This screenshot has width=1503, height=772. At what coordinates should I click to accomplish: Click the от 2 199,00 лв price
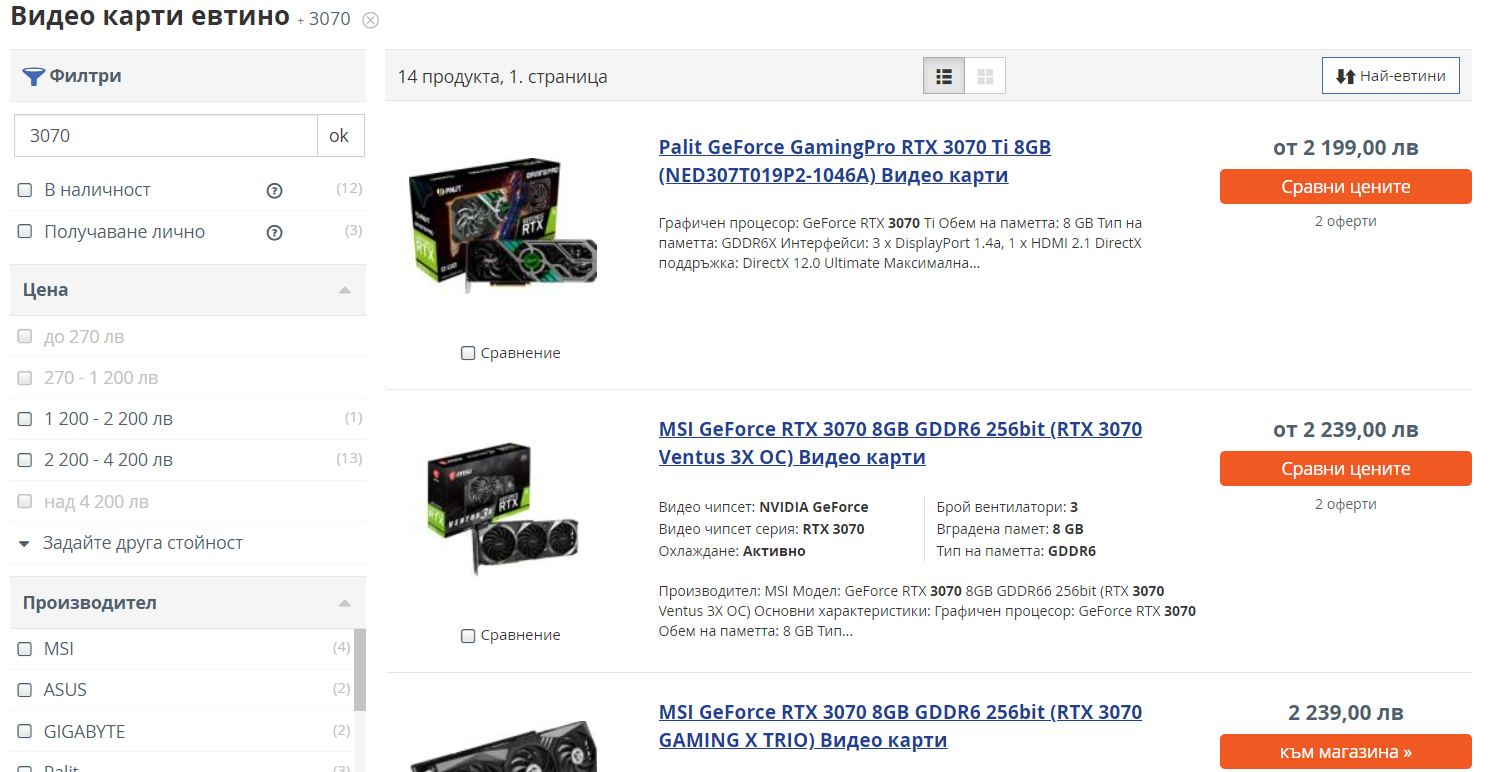[1345, 148]
